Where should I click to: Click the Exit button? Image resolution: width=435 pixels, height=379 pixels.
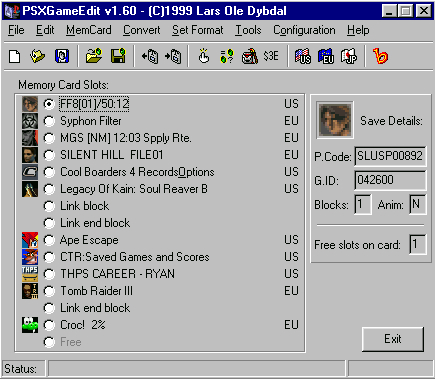[393, 339]
